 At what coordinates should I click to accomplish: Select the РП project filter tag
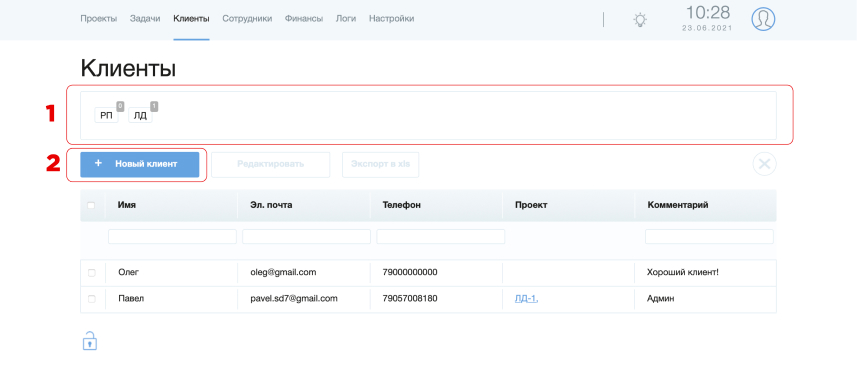click(x=106, y=115)
